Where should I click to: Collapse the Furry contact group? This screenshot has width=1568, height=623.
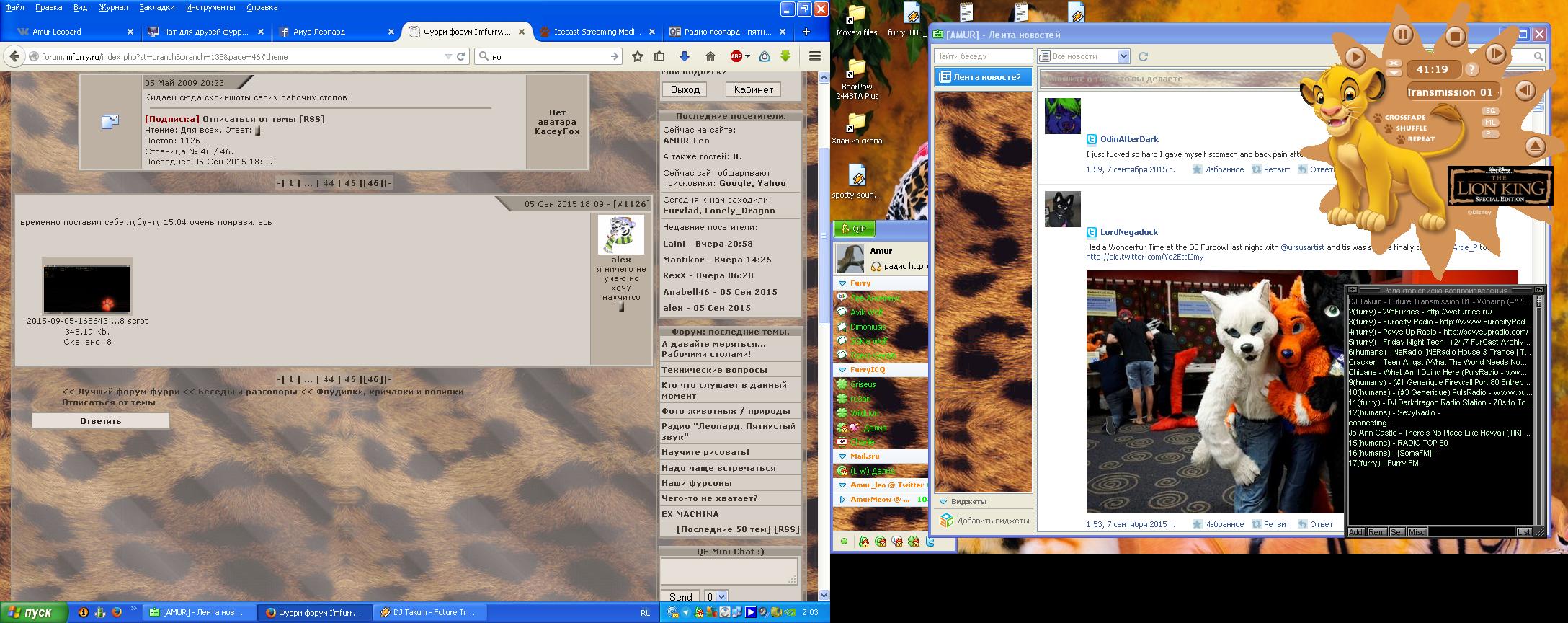pyautogui.click(x=842, y=283)
